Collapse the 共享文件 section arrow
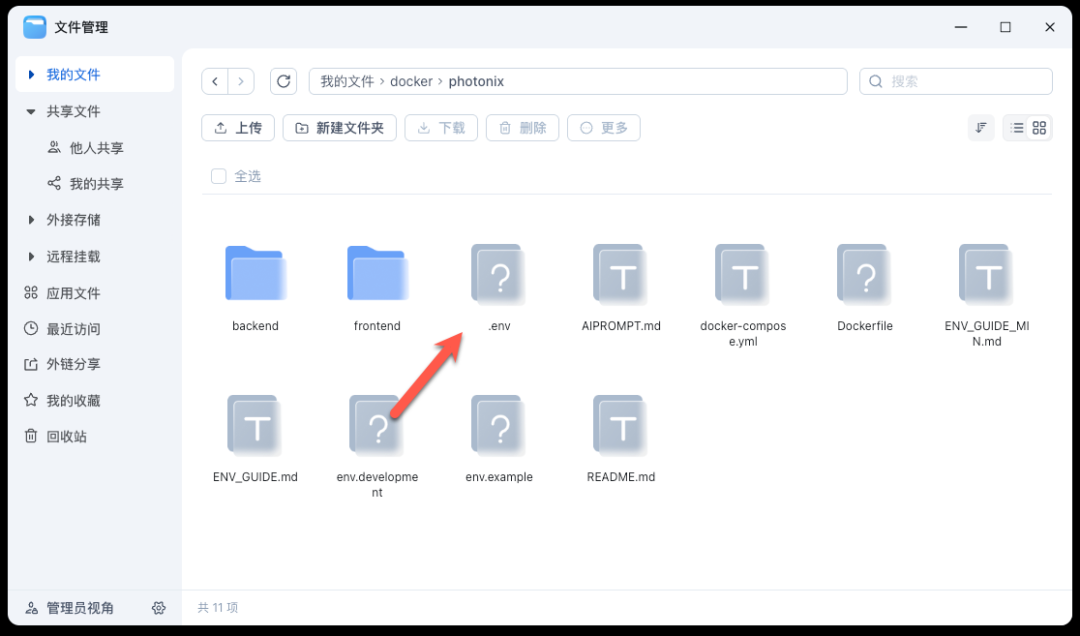Viewport: 1080px width, 636px height. pos(32,112)
